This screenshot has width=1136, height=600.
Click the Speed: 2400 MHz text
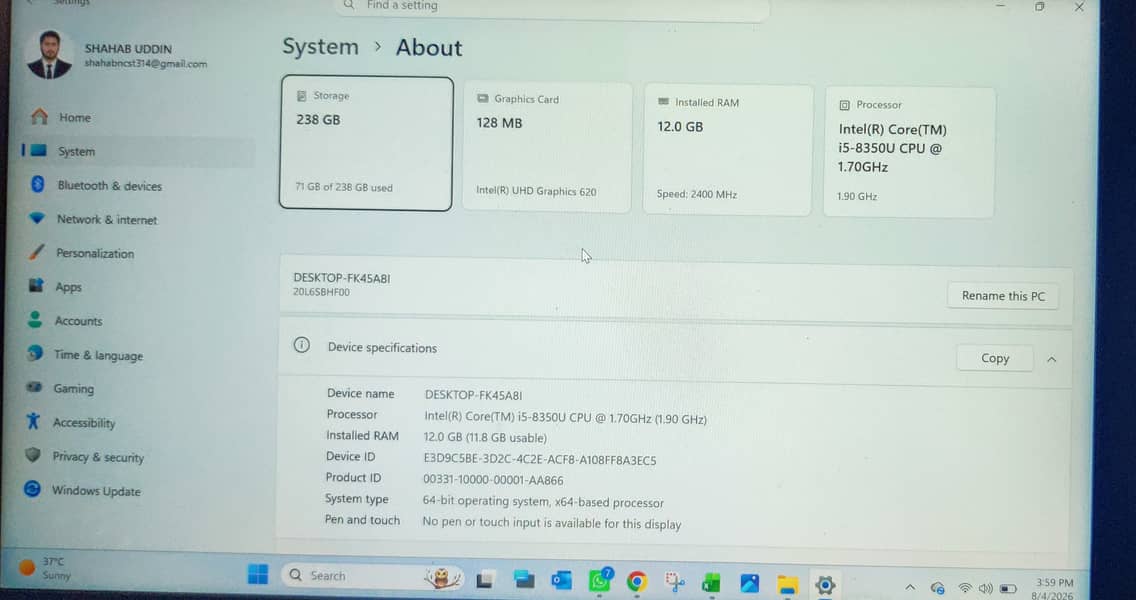tap(697, 194)
